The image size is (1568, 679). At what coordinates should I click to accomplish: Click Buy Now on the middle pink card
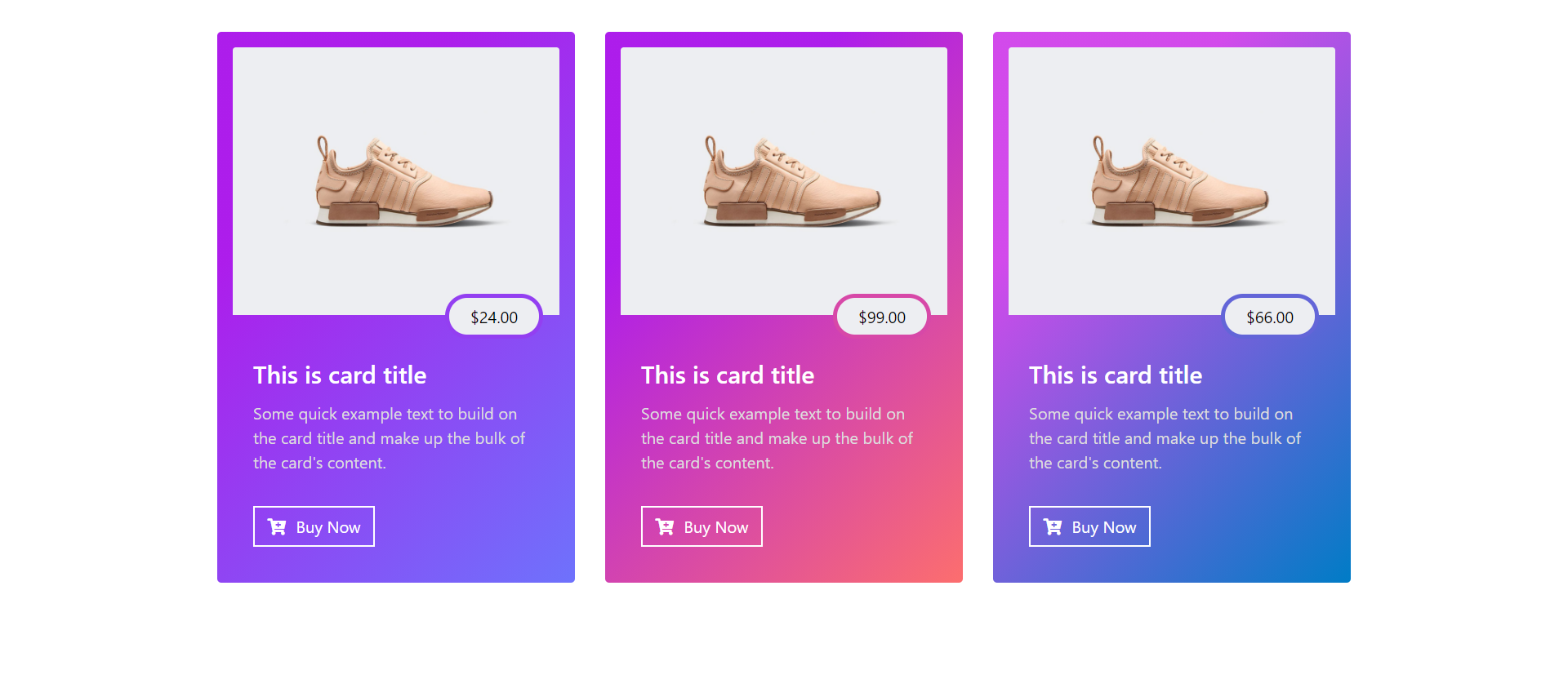702,526
